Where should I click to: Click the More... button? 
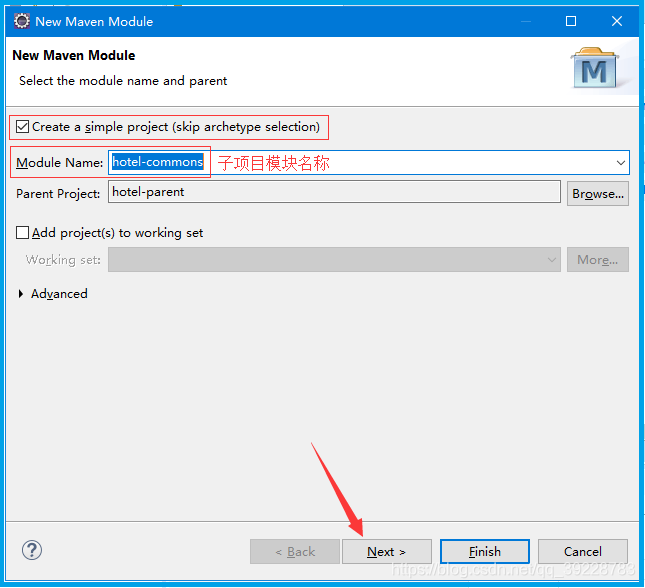598,260
